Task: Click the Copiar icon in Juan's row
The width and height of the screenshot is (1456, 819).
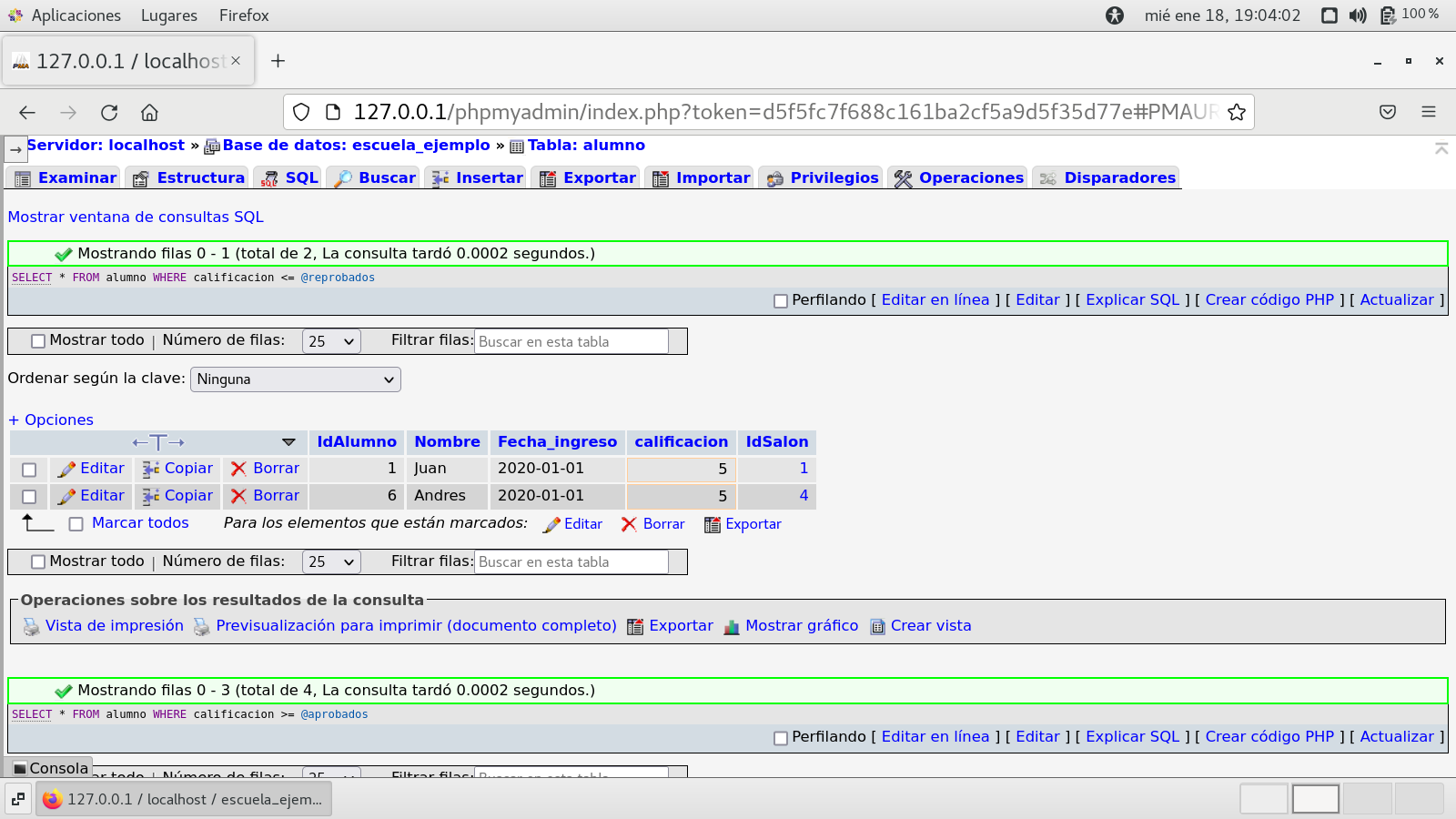Action: 151,469
